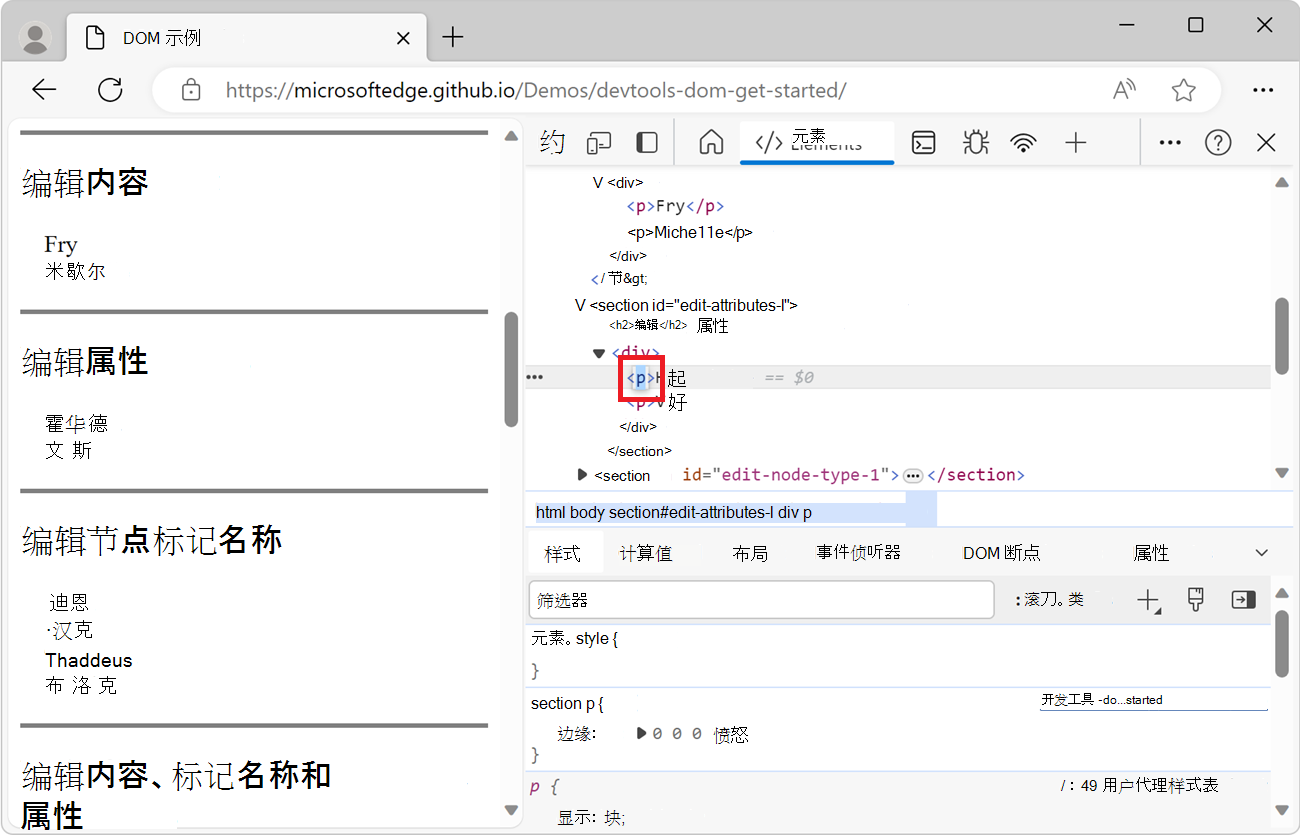Click the section#edit-attributes-l breadcrumb
The width and height of the screenshot is (1300, 835).
[x=691, y=512]
